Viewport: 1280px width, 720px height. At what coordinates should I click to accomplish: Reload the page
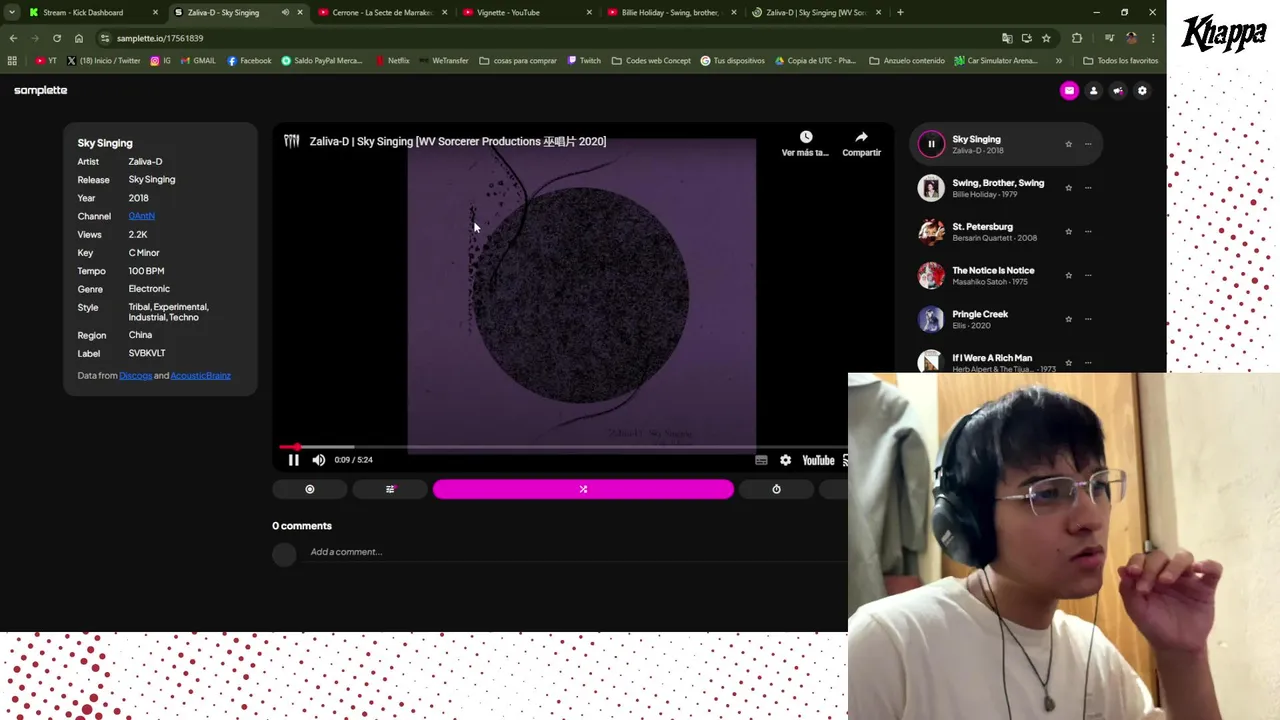pyautogui.click(x=57, y=38)
